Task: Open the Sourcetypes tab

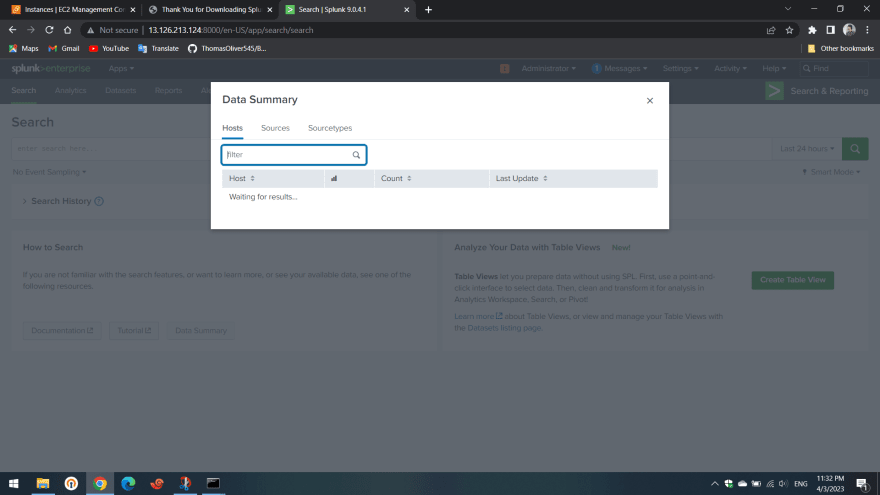Action: (x=330, y=128)
